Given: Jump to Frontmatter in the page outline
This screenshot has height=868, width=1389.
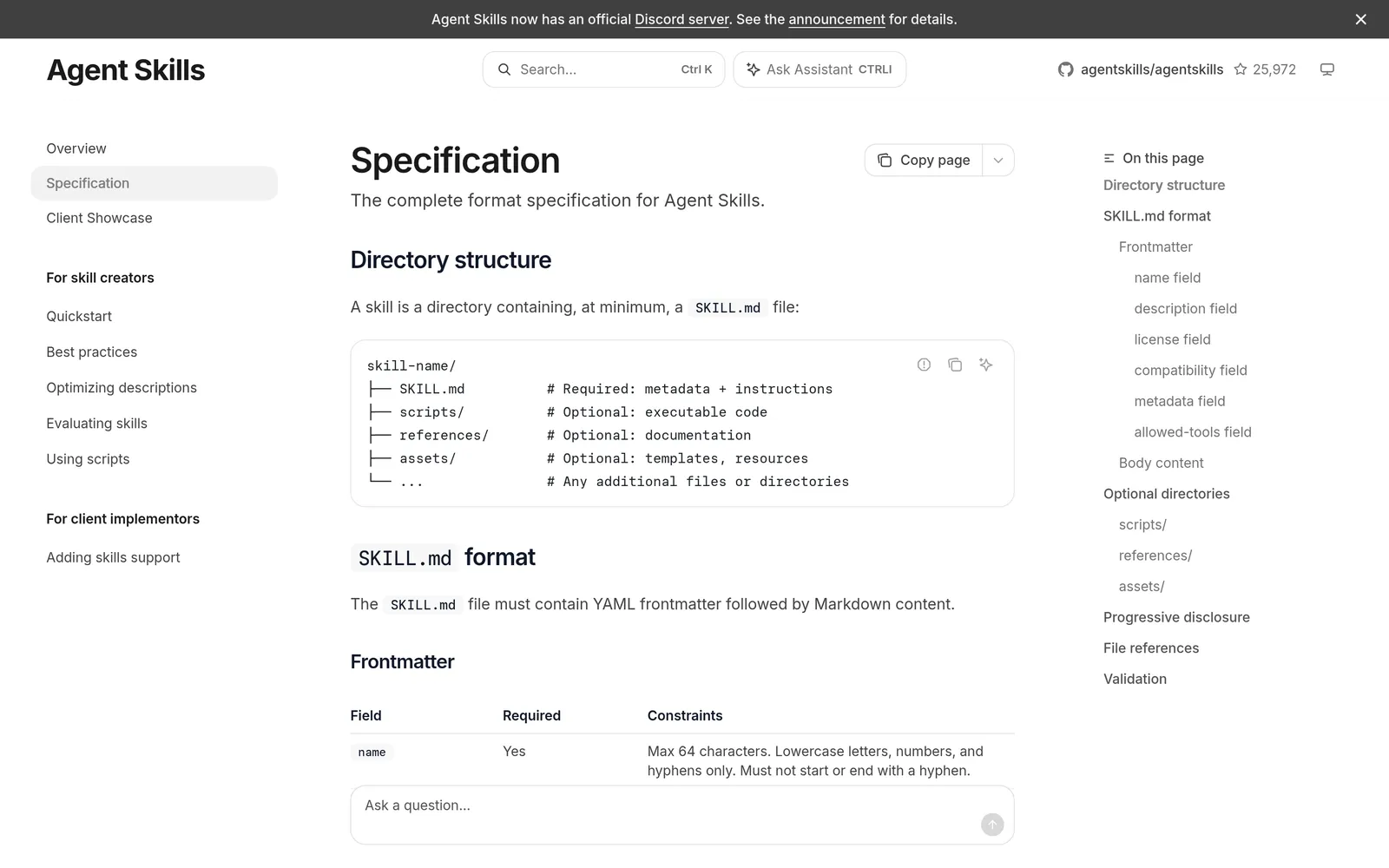Looking at the screenshot, I should pyautogui.click(x=1155, y=247).
